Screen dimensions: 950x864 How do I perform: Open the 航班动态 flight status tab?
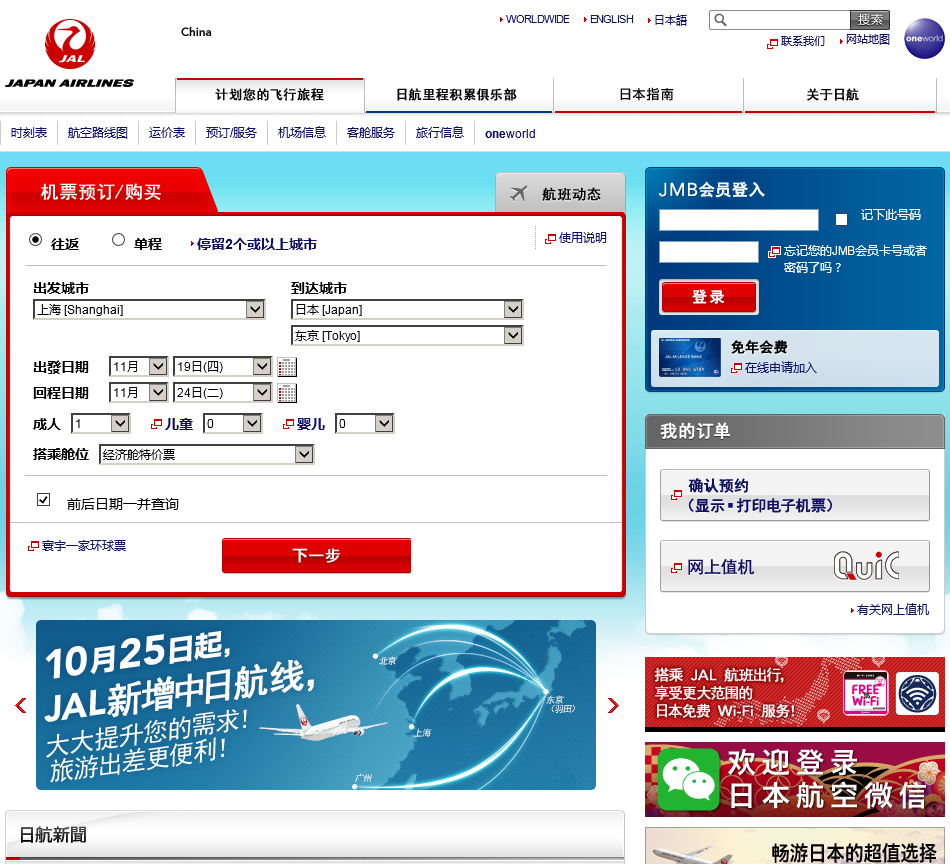[560, 193]
